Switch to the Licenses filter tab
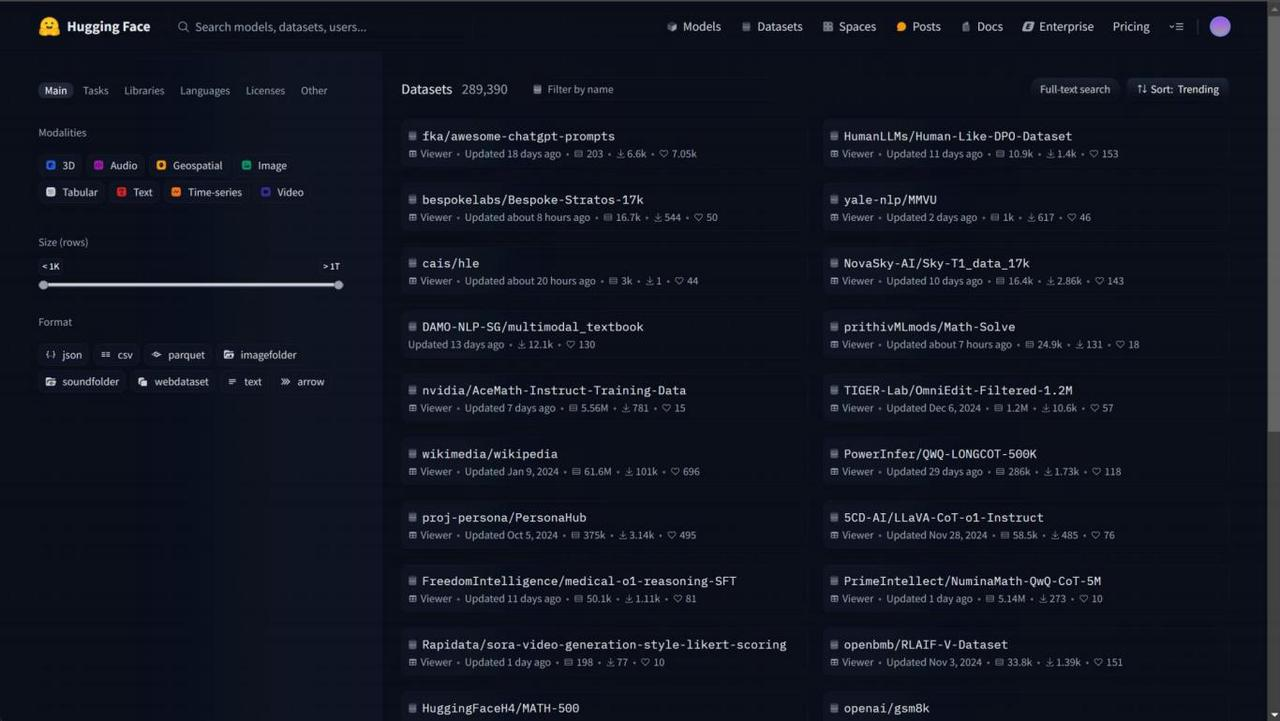The image size is (1280, 721). click(x=265, y=90)
